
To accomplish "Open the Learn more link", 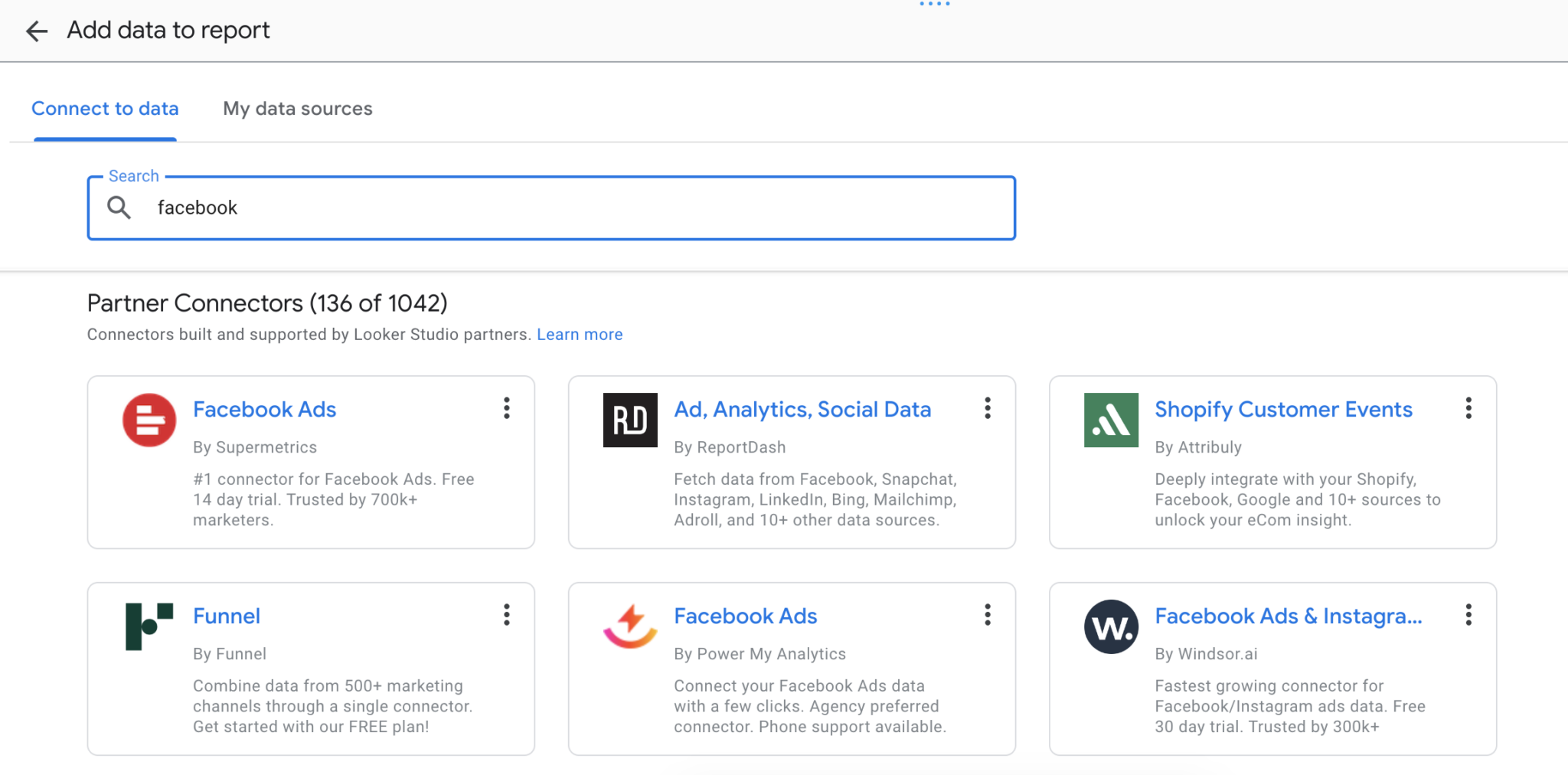I will coord(580,334).
